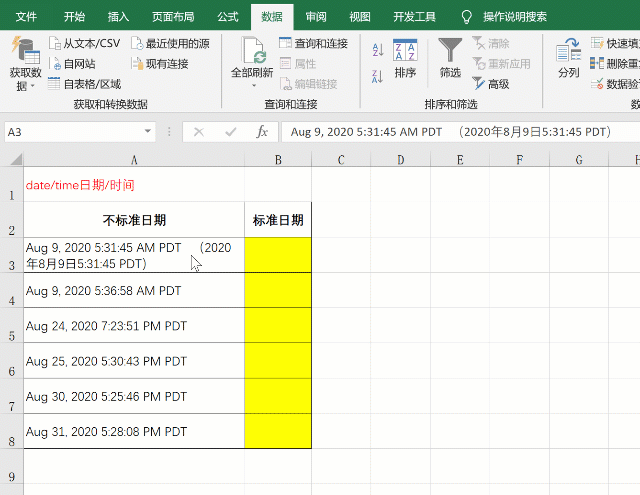The height and width of the screenshot is (495, 640).
Task: Click the 分列 (Text to Columns) icon
Action: click(x=568, y=54)
